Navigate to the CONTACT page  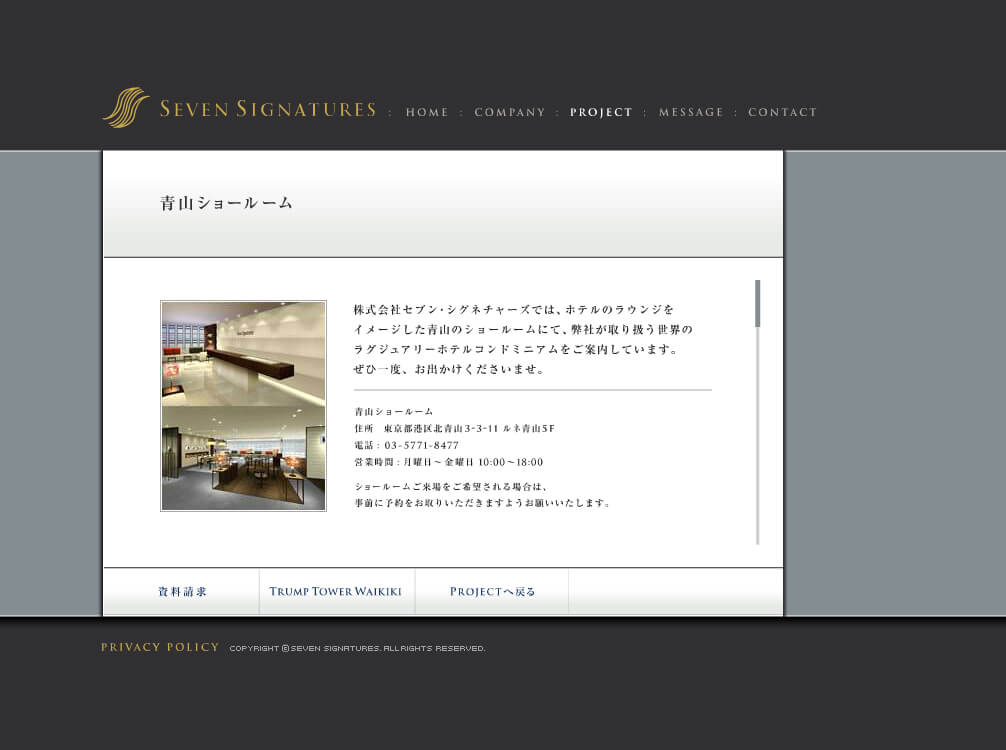[782, 112]
